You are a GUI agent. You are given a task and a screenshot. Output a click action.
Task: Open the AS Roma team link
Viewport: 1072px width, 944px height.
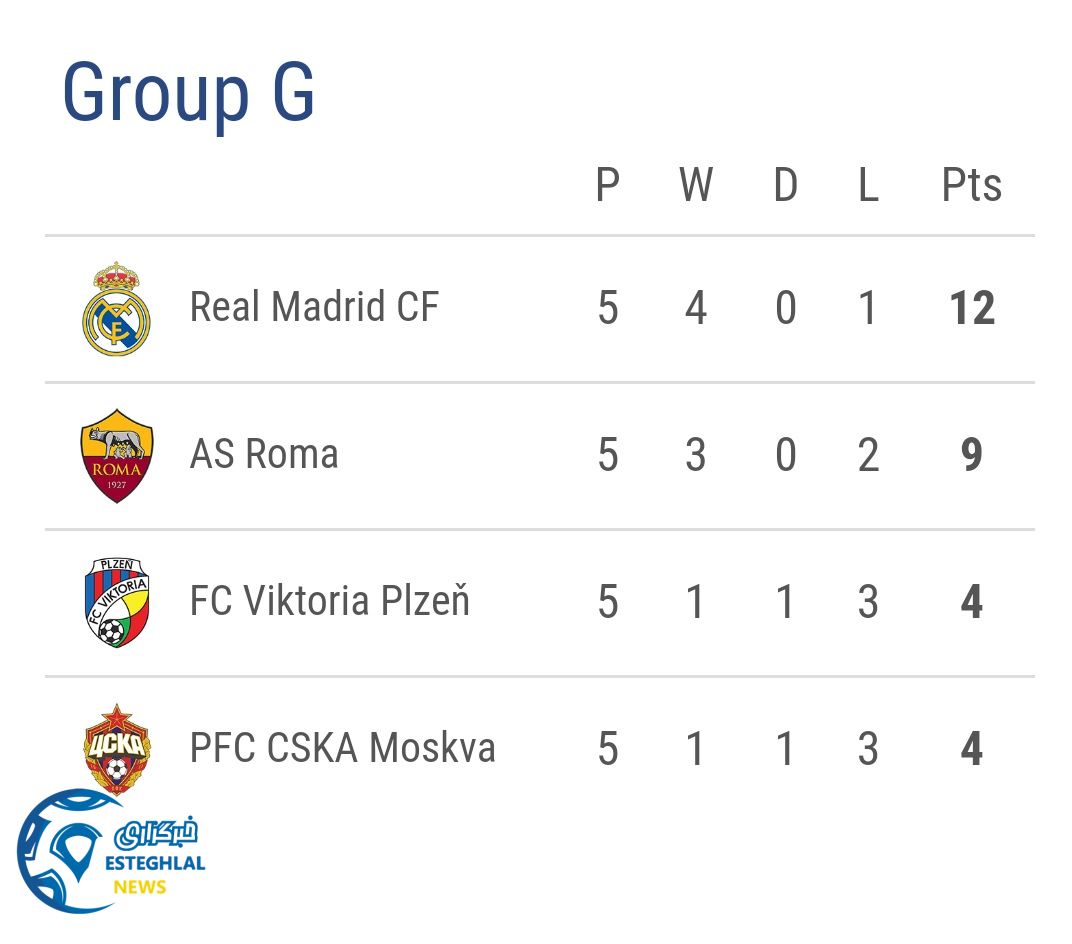point(264,454)
